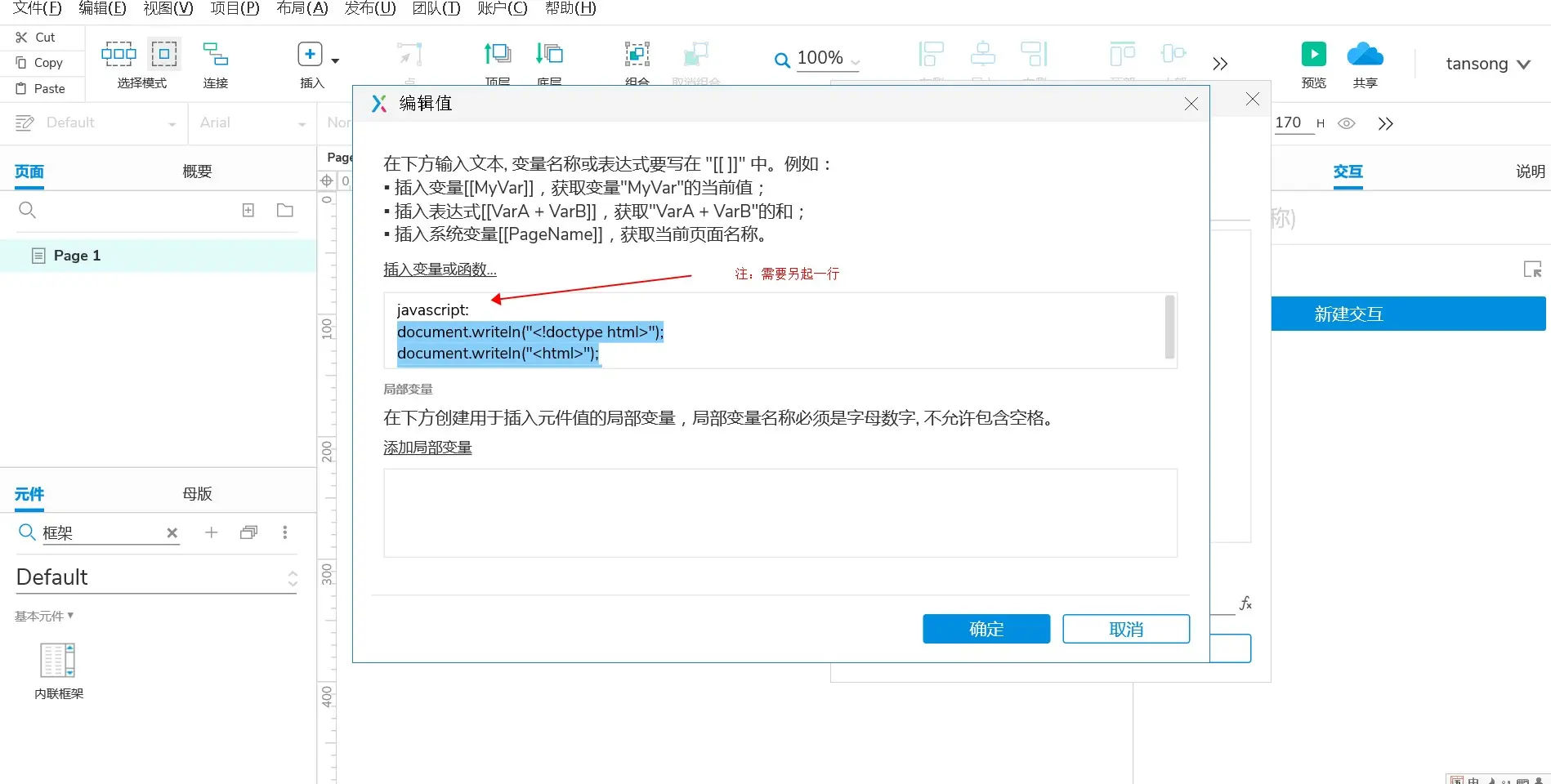The width and height of the screenshot is (1551, 784).
Task: Switch to the 交互 interactions tab
Action: [x=1348, y=171]
